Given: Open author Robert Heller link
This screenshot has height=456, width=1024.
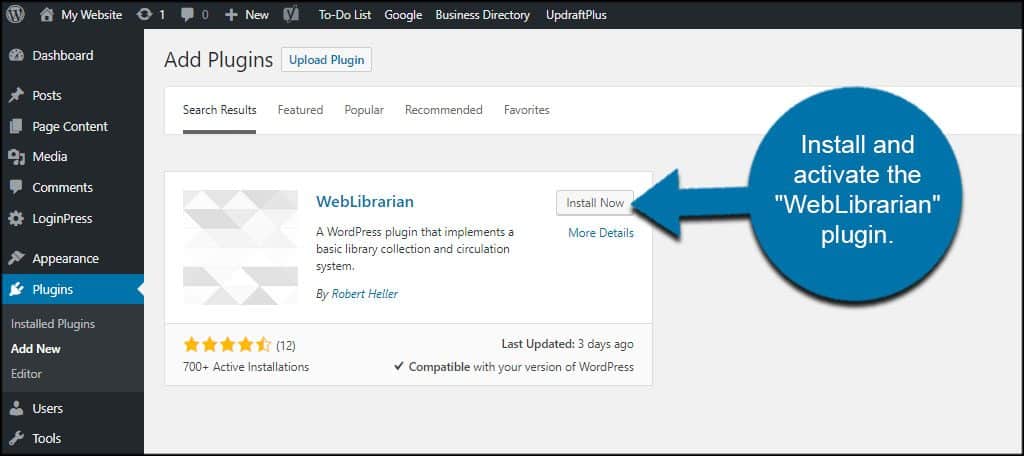Looking at the screenshot, I should pos(365,294).
